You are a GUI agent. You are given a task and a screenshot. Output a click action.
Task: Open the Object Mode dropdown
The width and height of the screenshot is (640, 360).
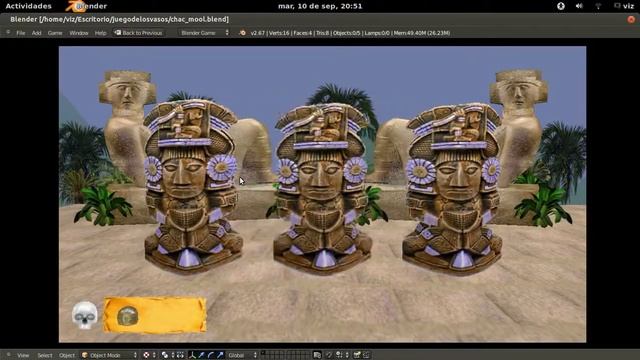(109, 355)
